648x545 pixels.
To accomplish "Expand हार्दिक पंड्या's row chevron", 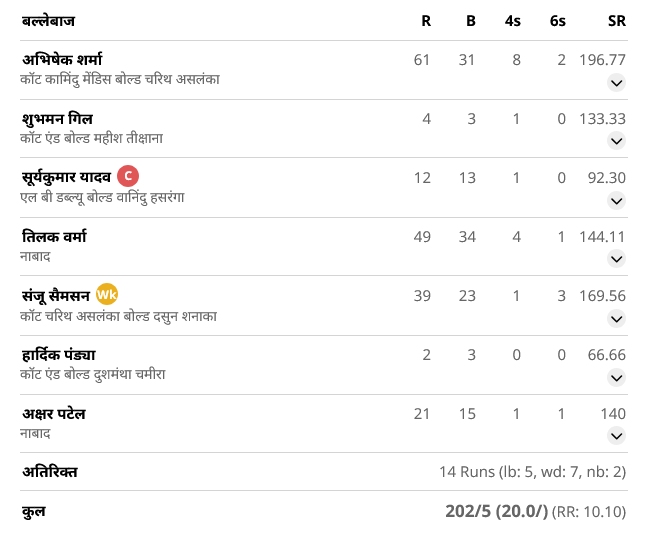I will tap(616, 378).
